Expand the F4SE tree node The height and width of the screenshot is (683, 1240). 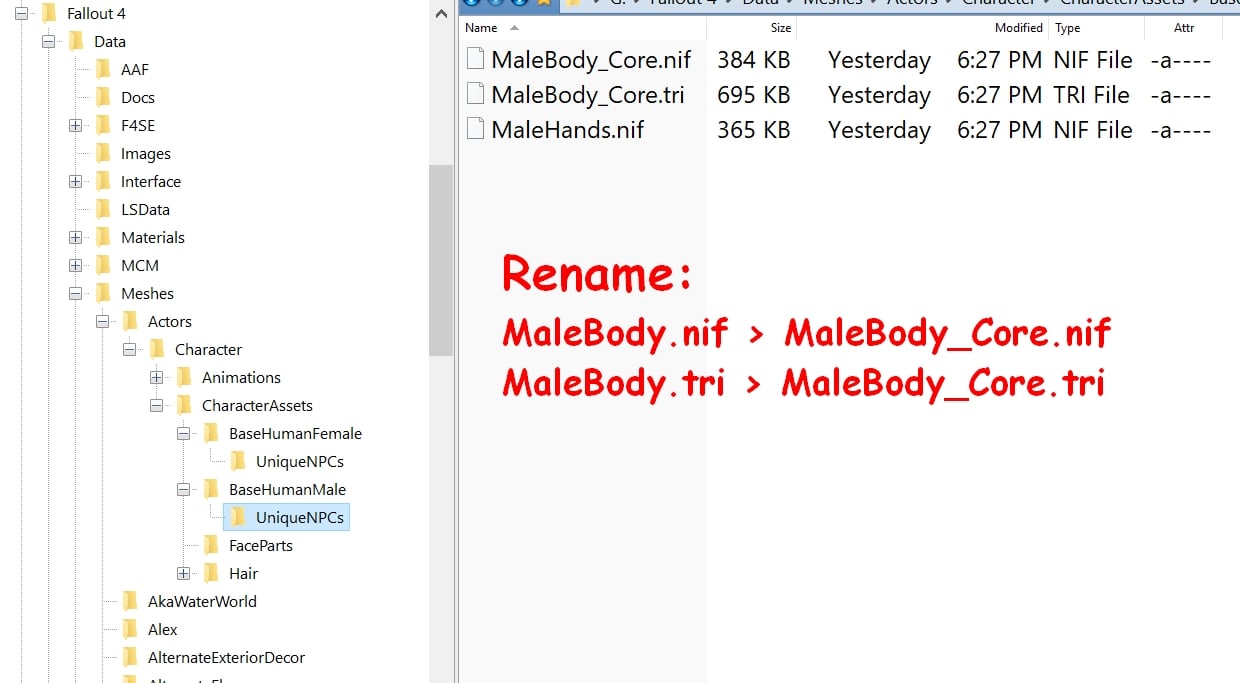[75, 125]
